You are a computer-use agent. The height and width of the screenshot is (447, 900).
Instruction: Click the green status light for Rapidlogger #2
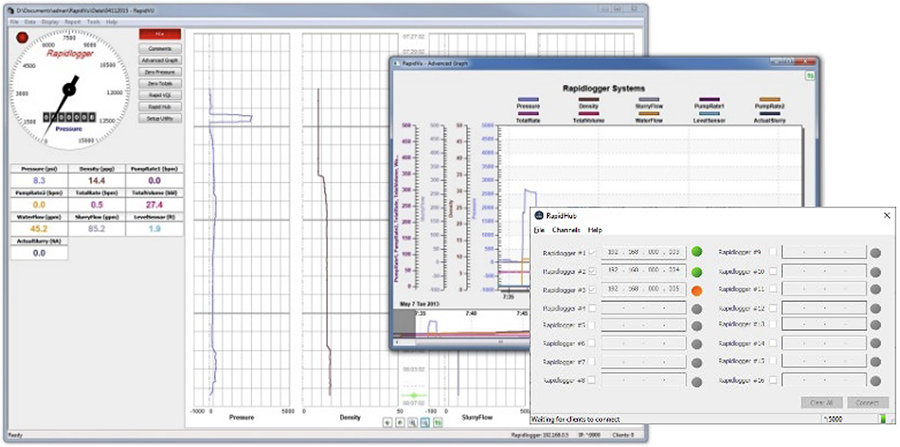coord(697,271)
